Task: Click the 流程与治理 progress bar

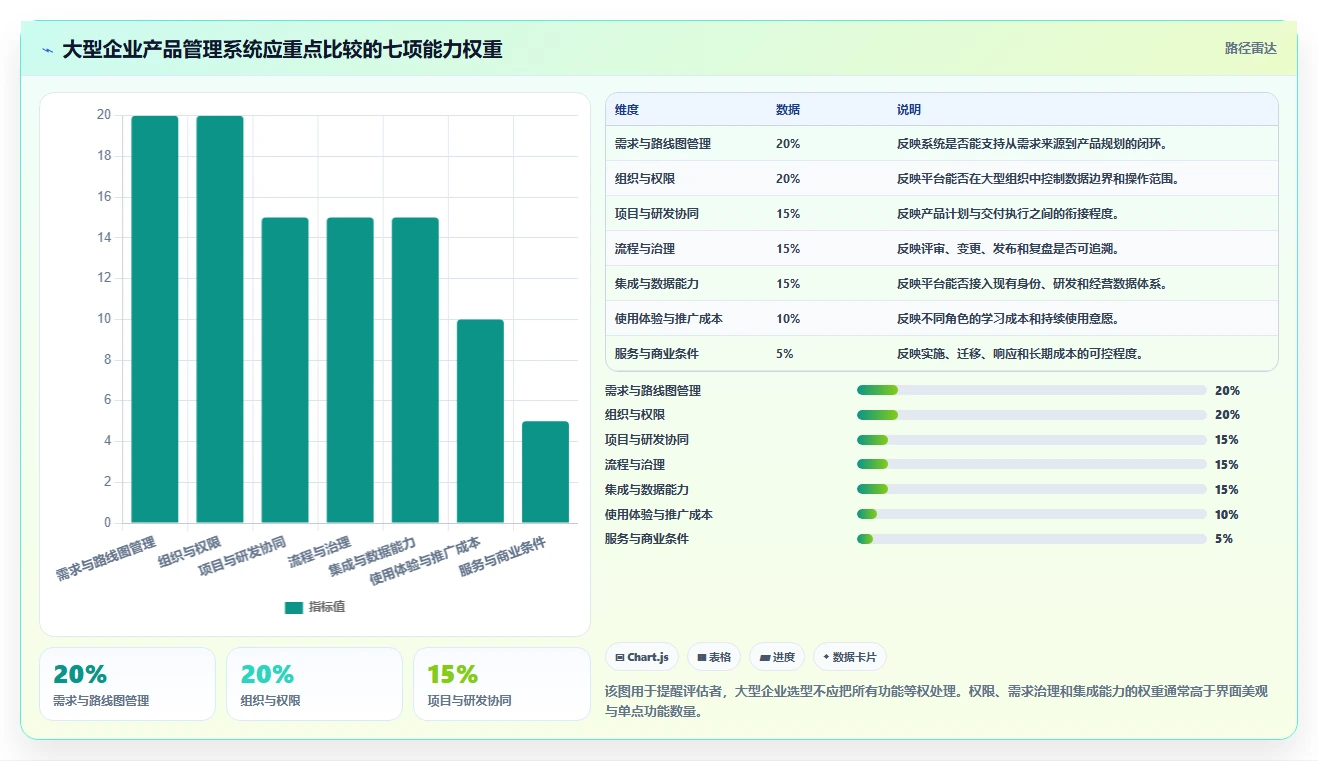Action: point(1032,464)
